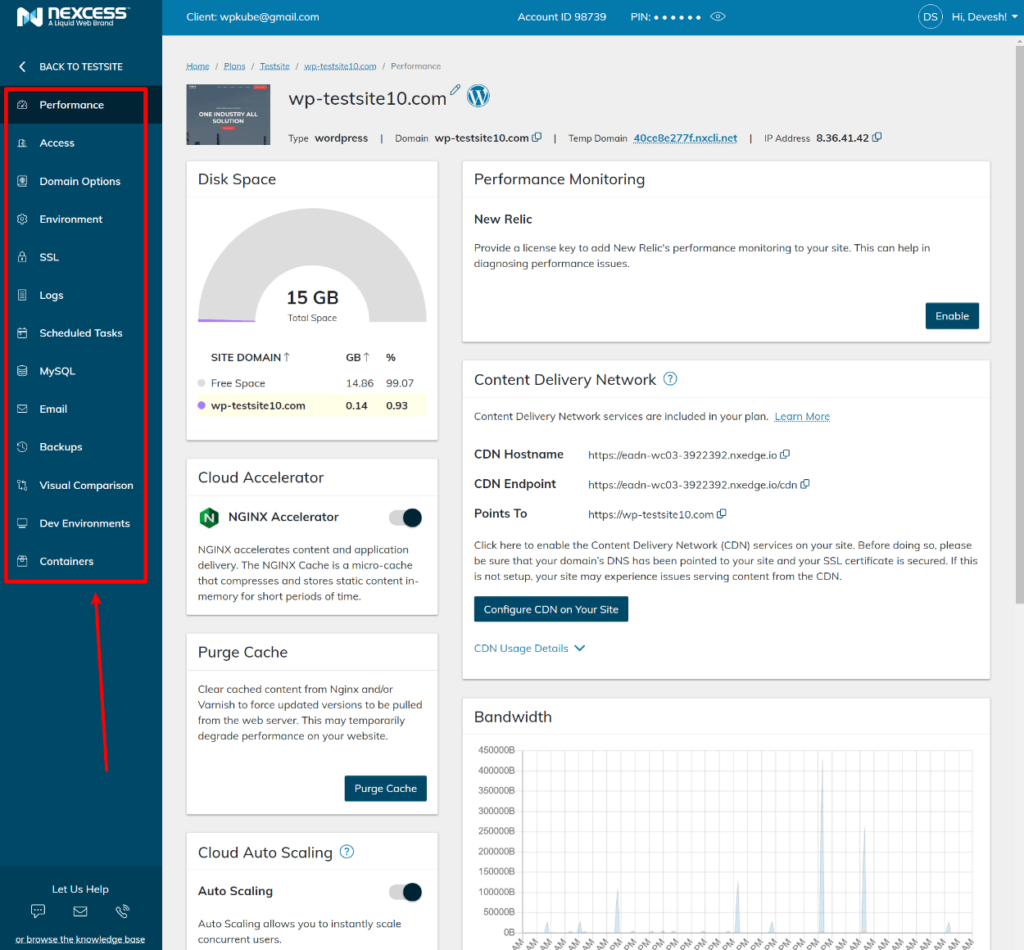Open the SSL section in sidebar
The image size is (1024, 950).
(x=48, y=257)
